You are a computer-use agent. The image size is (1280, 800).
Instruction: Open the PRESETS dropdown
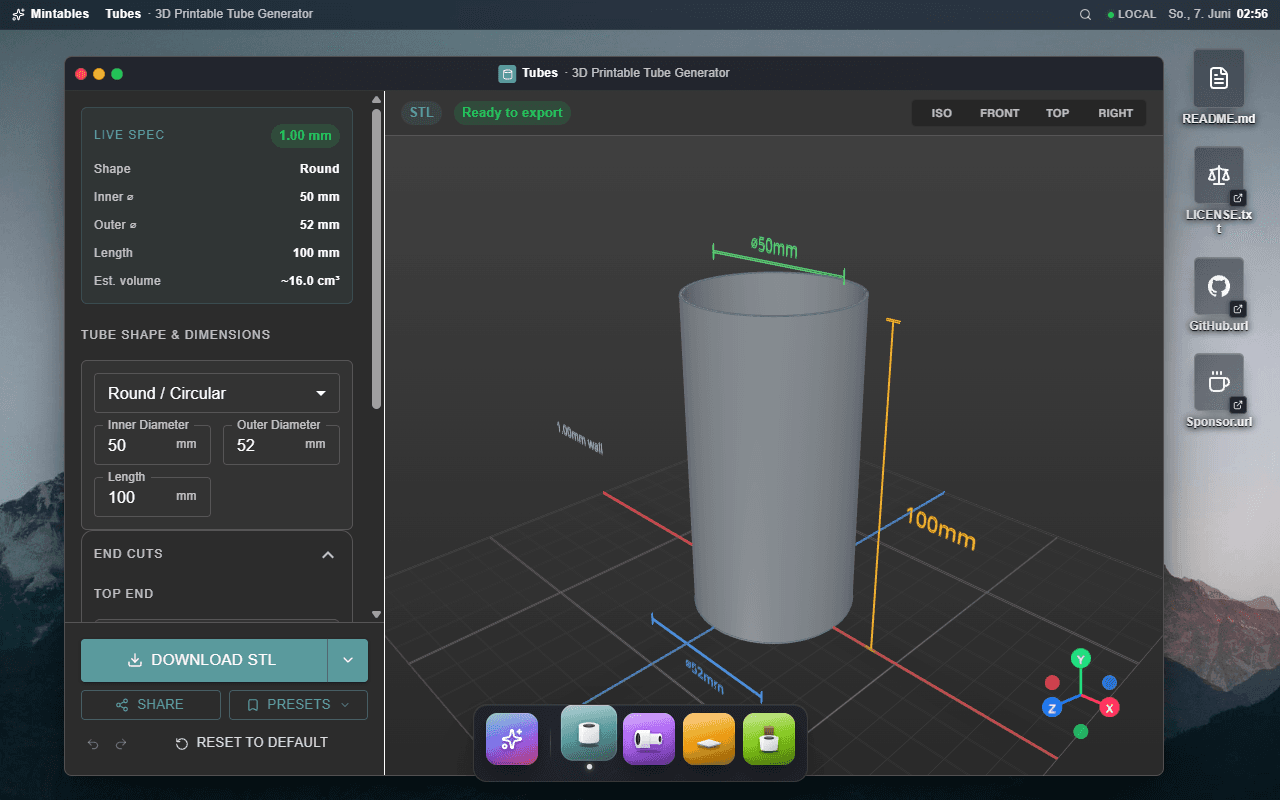(x=298, y=705)
